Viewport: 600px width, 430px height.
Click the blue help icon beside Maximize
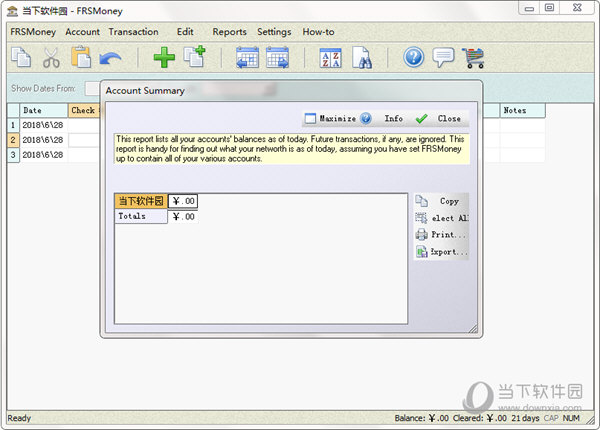pos(366,119)
